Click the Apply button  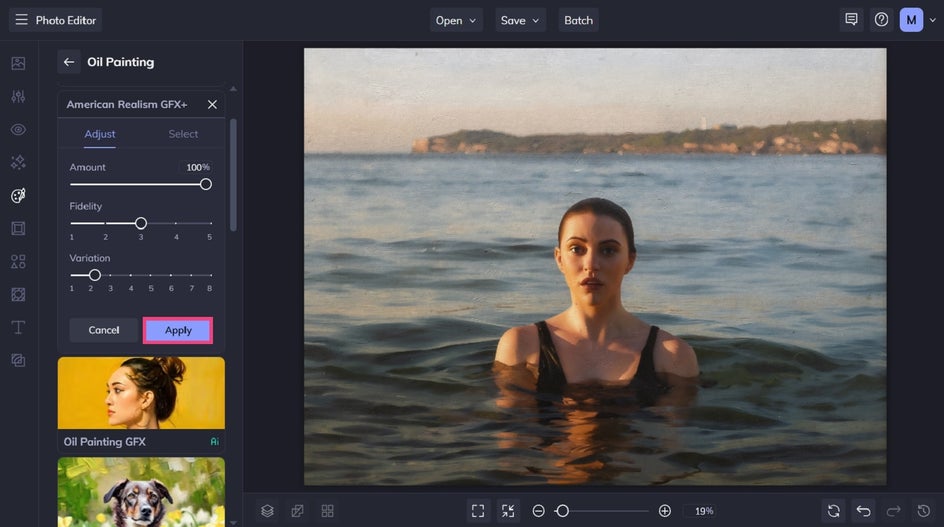tap(178, 330)
